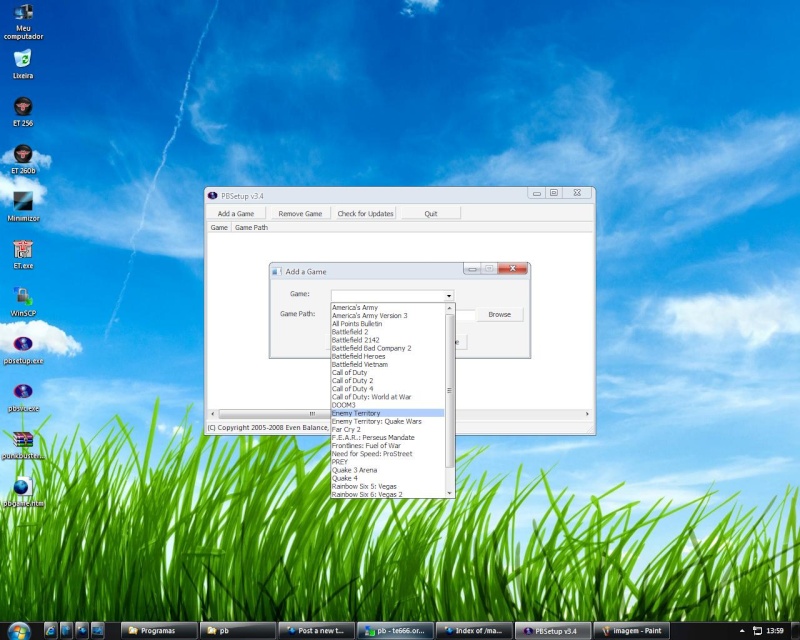Switch to the 'Index of /ma...' taskbar window

pos(474,631)
